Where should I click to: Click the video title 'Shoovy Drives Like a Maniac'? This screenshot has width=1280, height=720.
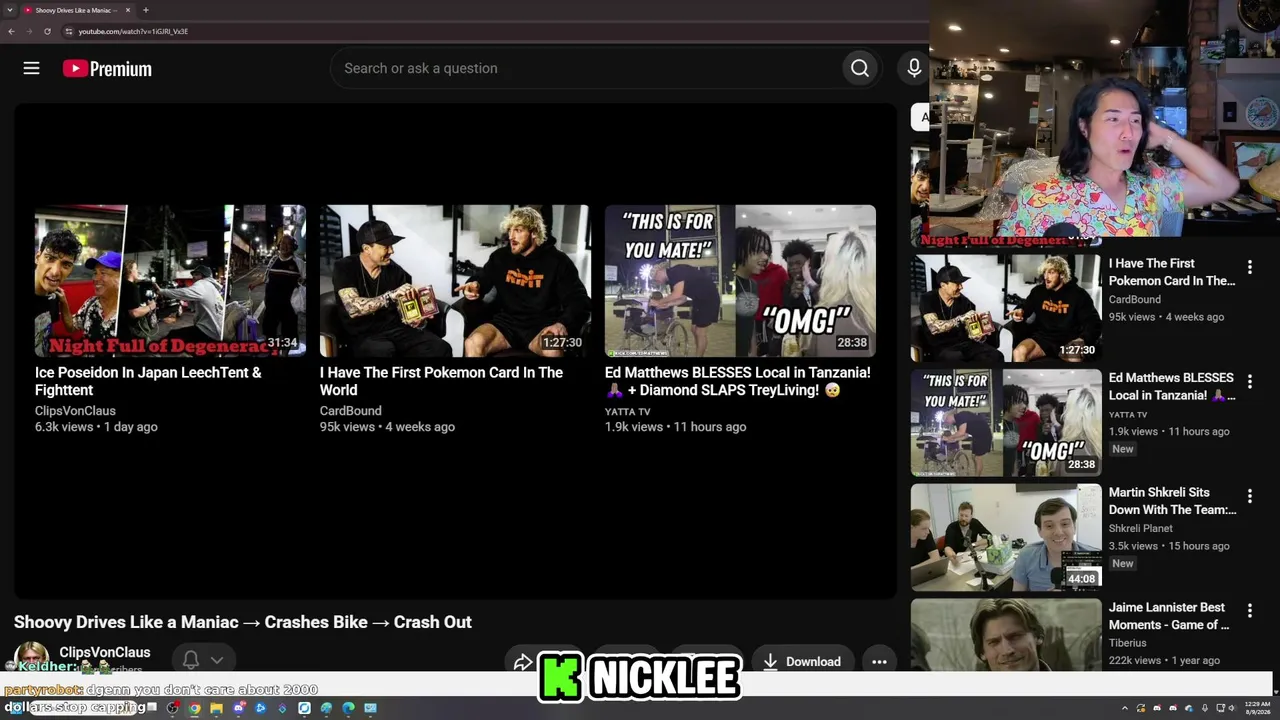[x=243, y=622]
